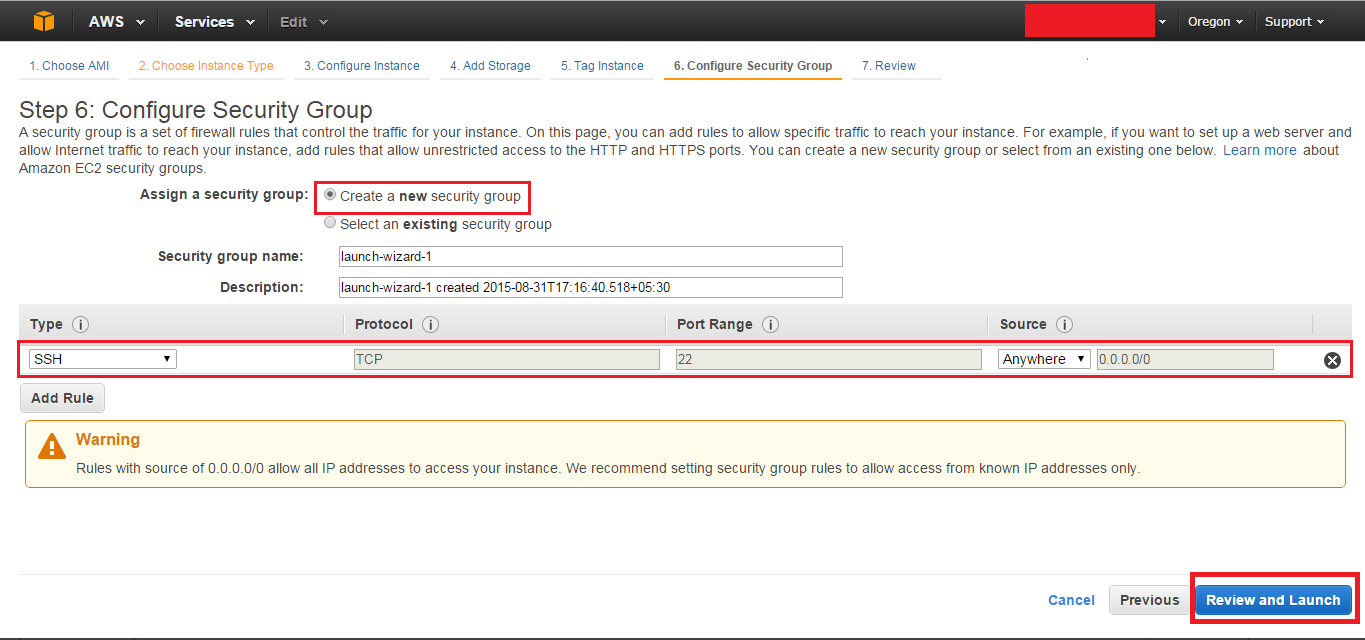Go to step 3 Configure Instance
The height and width of the screenshot is (640, 1365).
pyautogui.click(x=361, y=66)
